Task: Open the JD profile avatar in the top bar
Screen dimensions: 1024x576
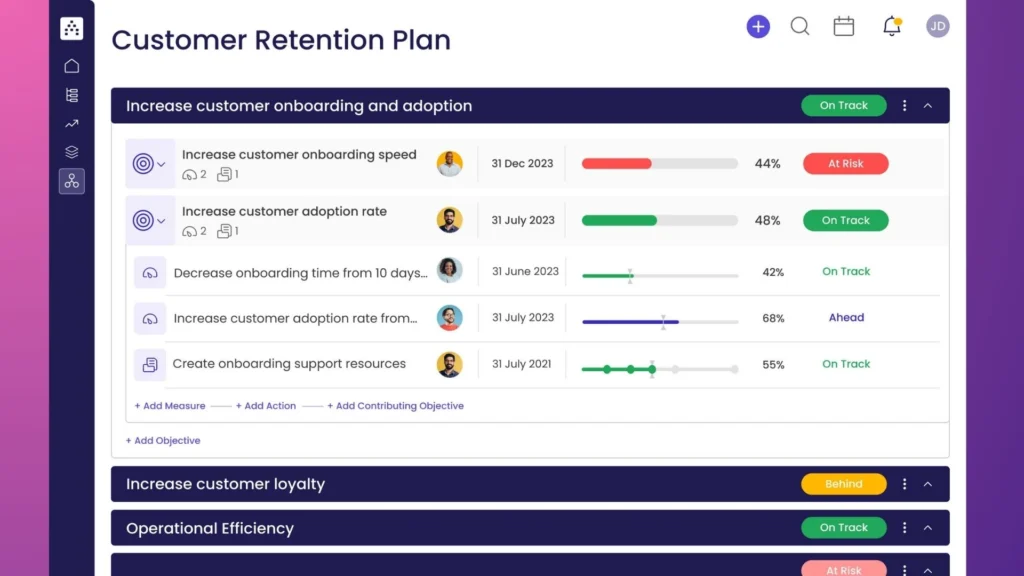Action: [x=938, y=26]
